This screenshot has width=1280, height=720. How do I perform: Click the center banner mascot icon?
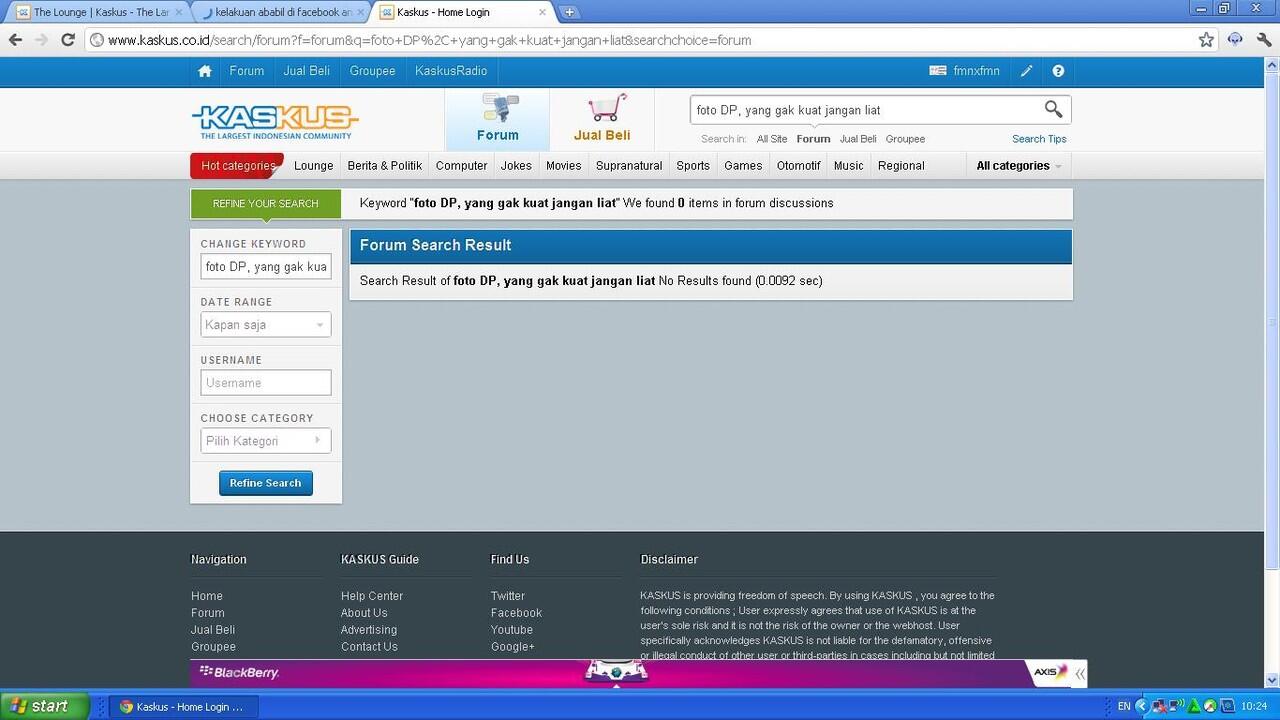(x=616, y=672)
